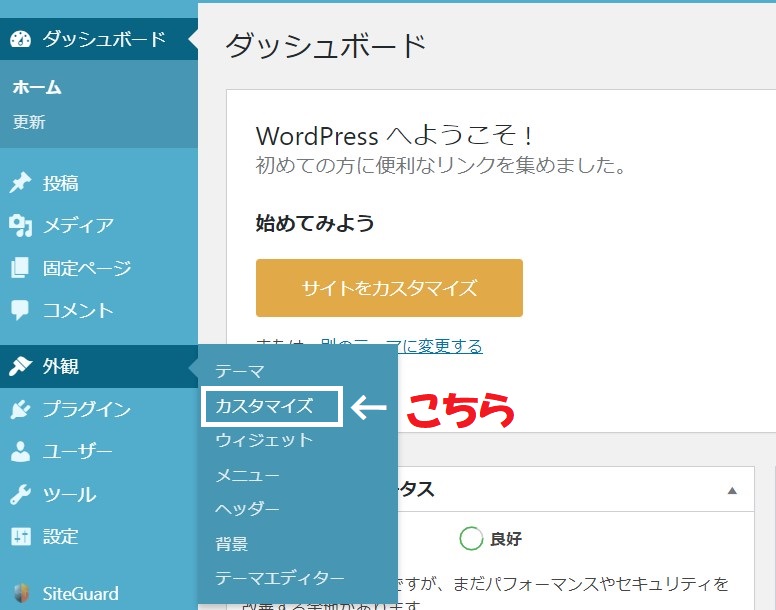Click the 始めてみよう heading
Screen dimensions: 776x610
click(x=315, y=223)
